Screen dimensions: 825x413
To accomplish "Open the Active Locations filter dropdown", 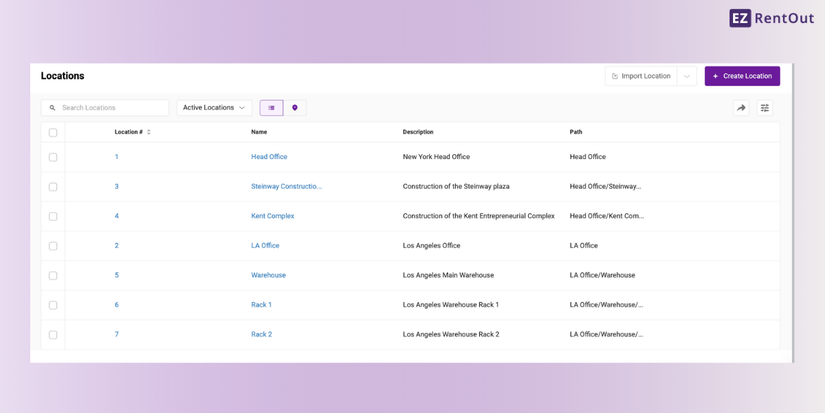I will tap(214, 108).
